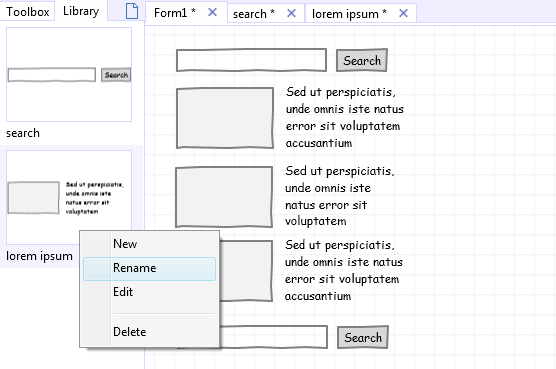This screenshot has height=369, width=556.
Task: Choose New from the context menu
Action: point(149,244)
